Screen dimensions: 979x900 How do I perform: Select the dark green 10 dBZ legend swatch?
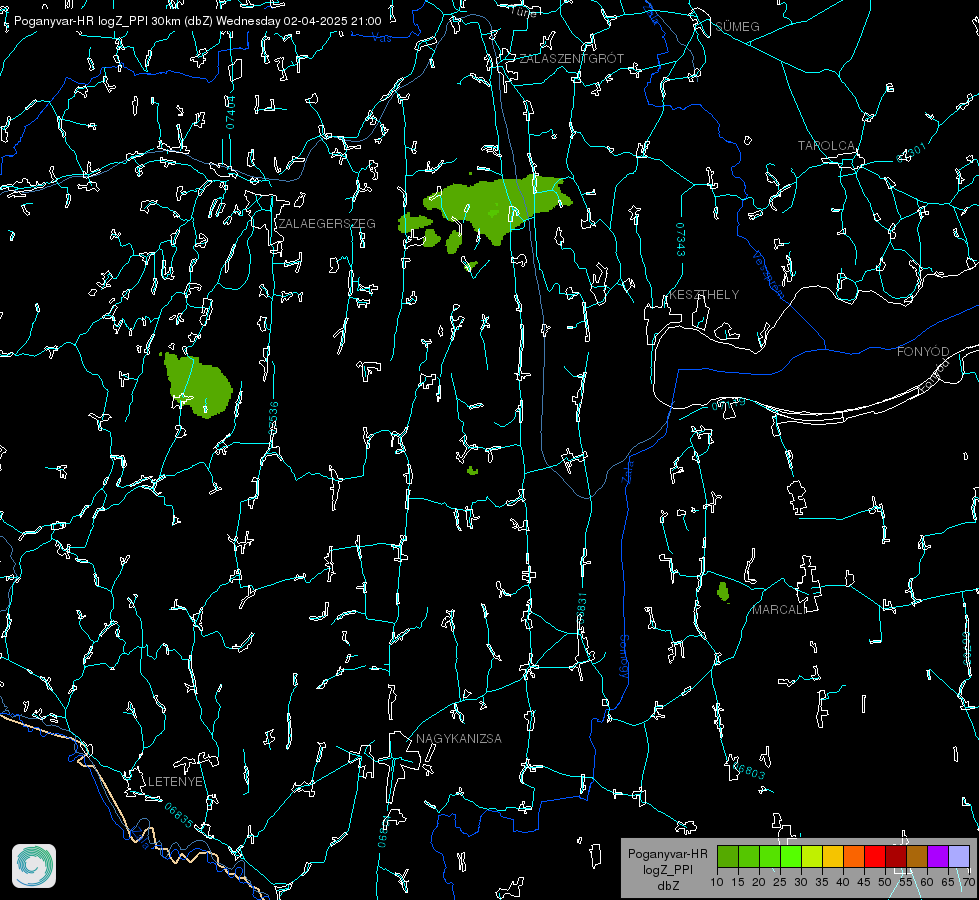(x=728, y=856)
